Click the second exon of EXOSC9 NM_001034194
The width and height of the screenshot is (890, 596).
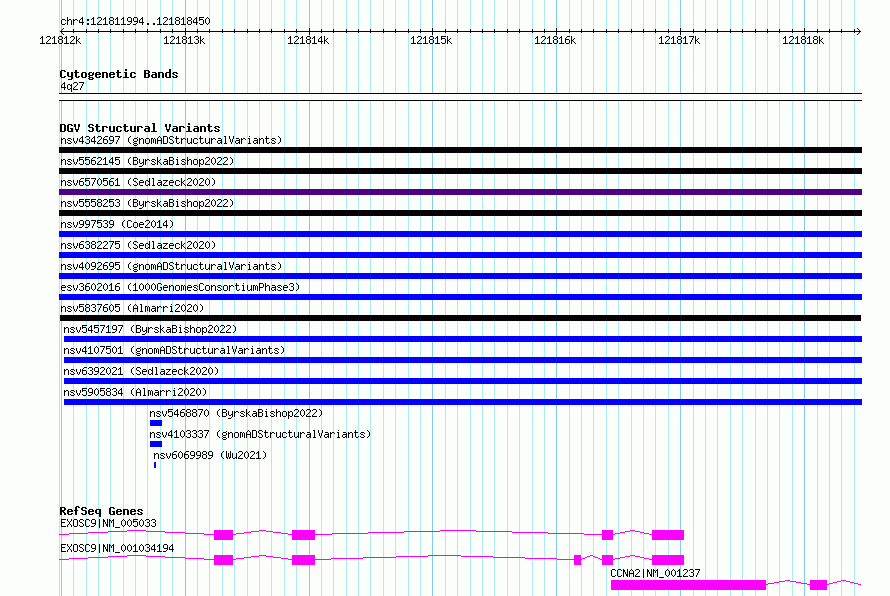pyautogui.click(x=304, y=560)
